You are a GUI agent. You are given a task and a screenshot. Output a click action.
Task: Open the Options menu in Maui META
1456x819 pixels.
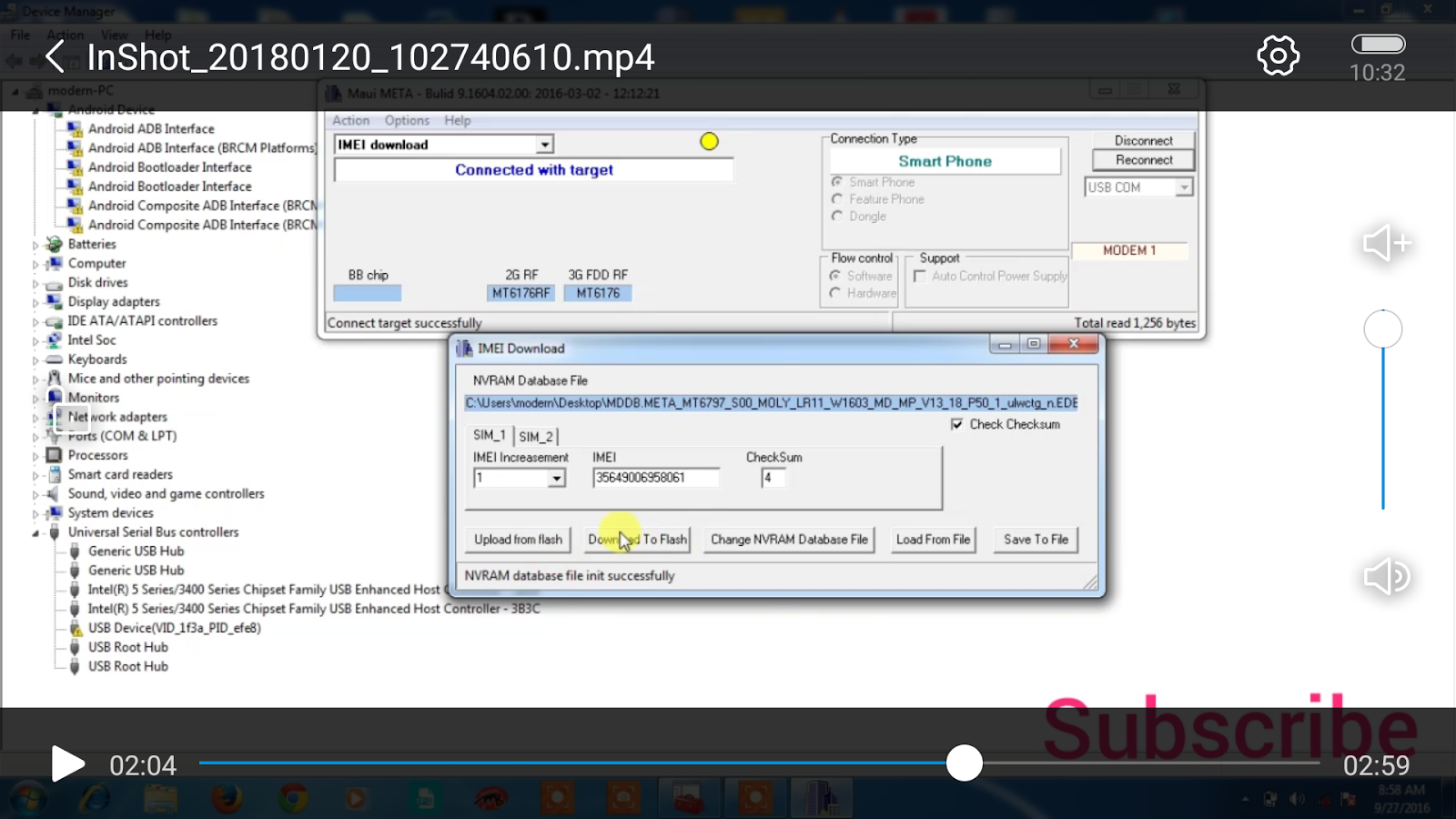(407, 120)
